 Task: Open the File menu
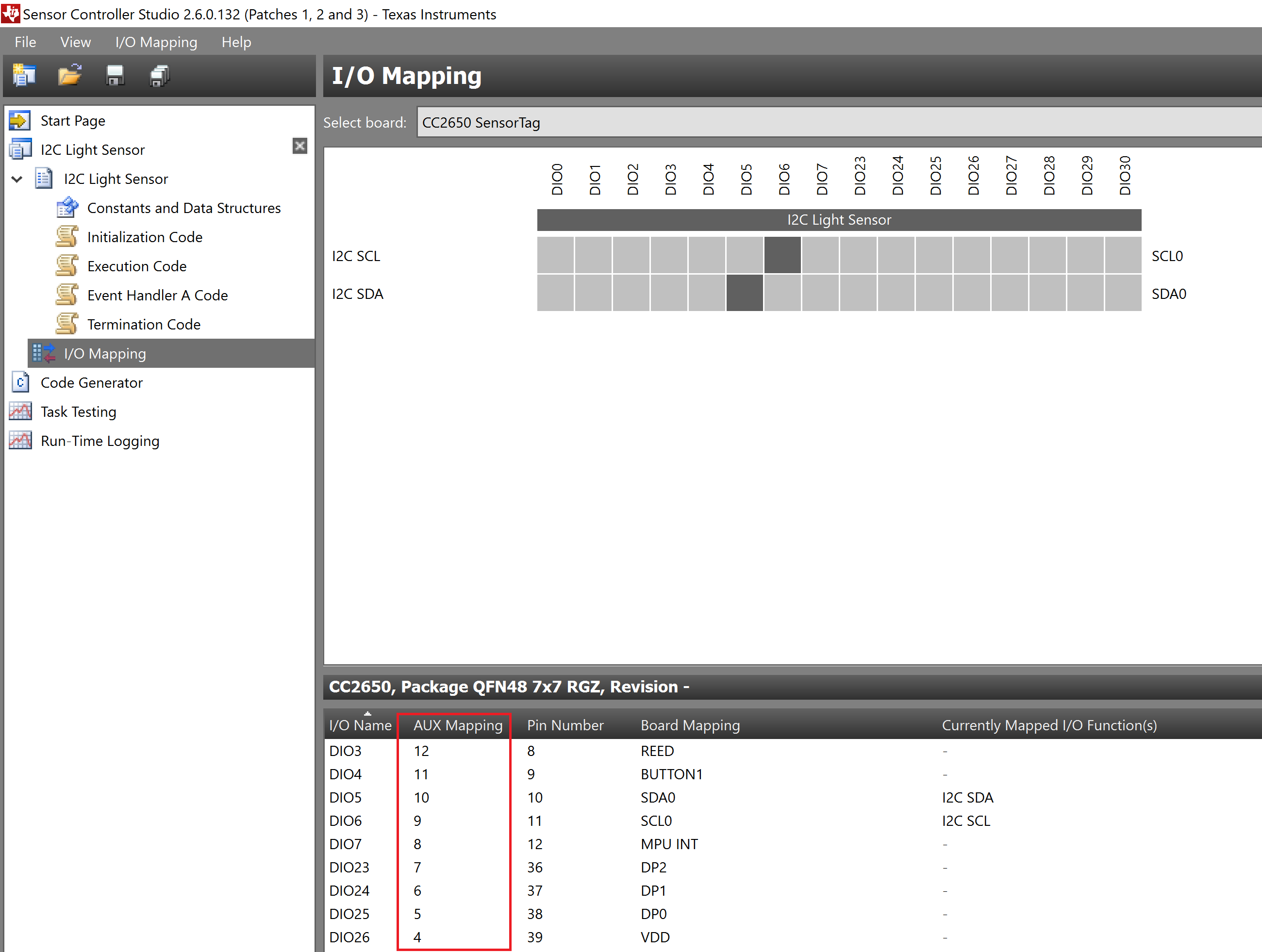click(x=25, y=42)
